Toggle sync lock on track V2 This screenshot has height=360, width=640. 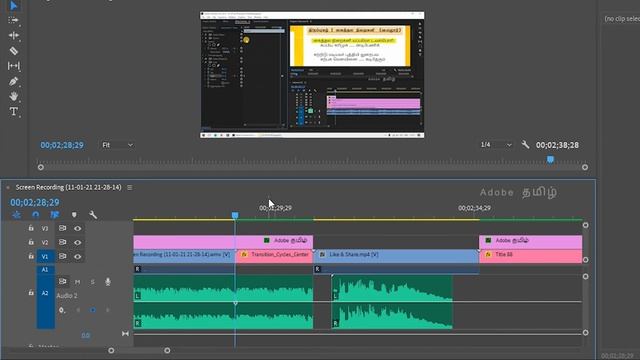click(62, 242)
